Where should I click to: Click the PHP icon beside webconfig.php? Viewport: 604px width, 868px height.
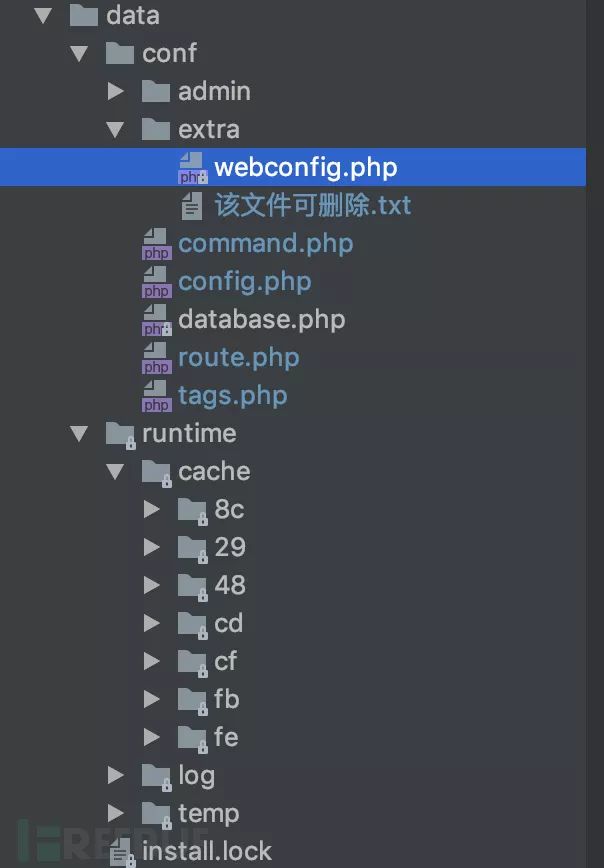tap(191, 168)
